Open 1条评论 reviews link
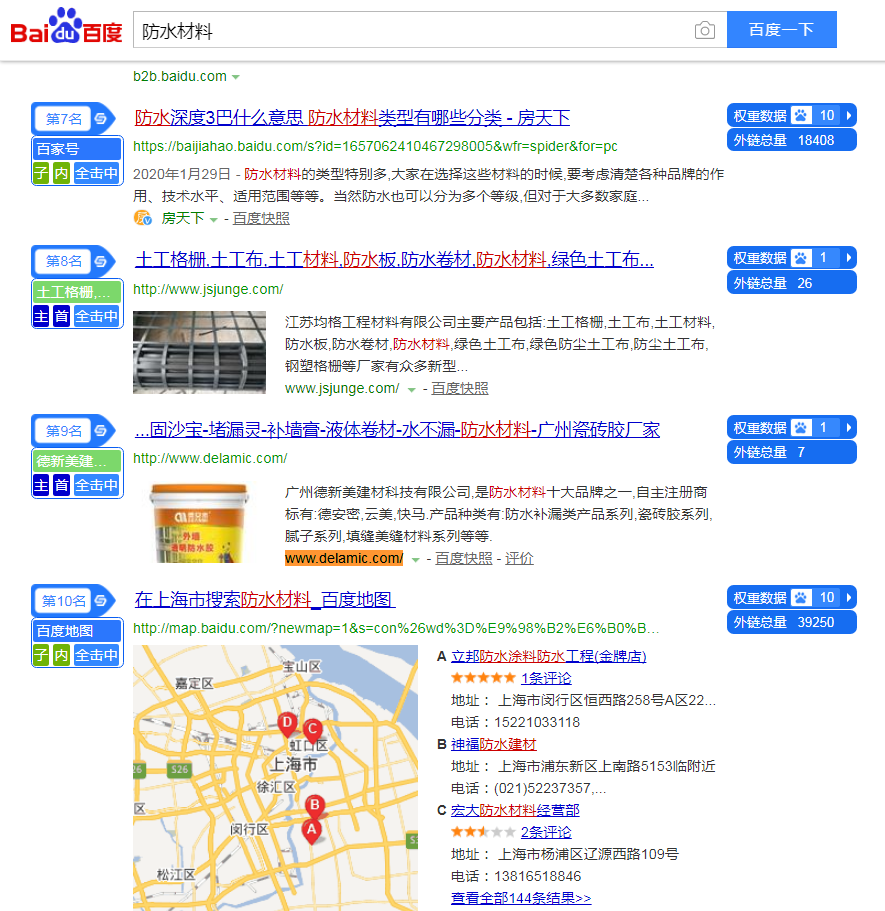The image size is (885, 911). [546, 678]
